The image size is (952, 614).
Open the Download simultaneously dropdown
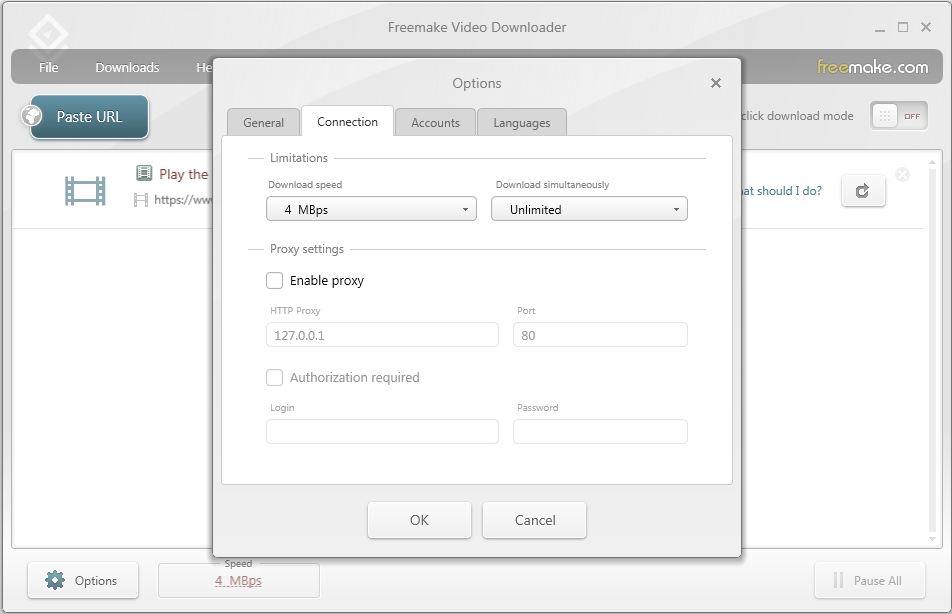[590, 209]
